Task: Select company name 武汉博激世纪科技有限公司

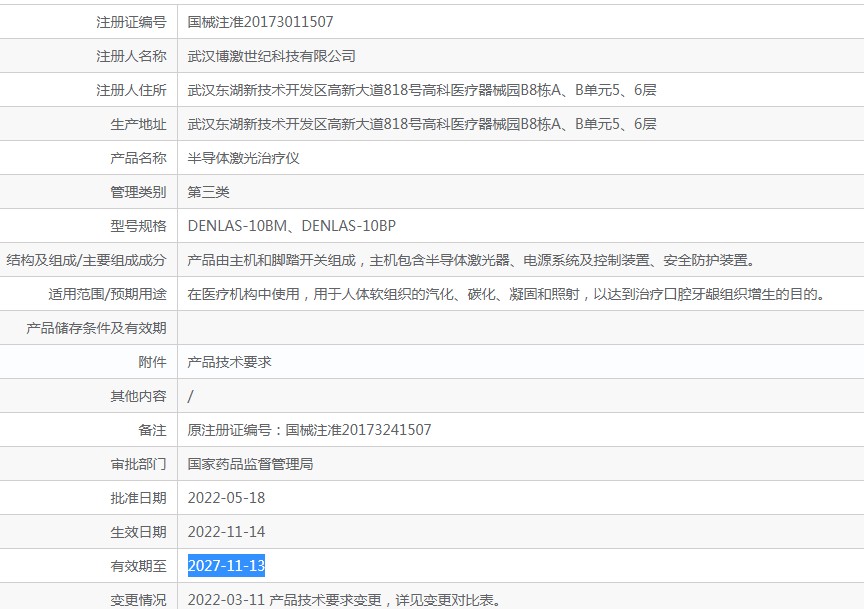Action: [271, 56]
